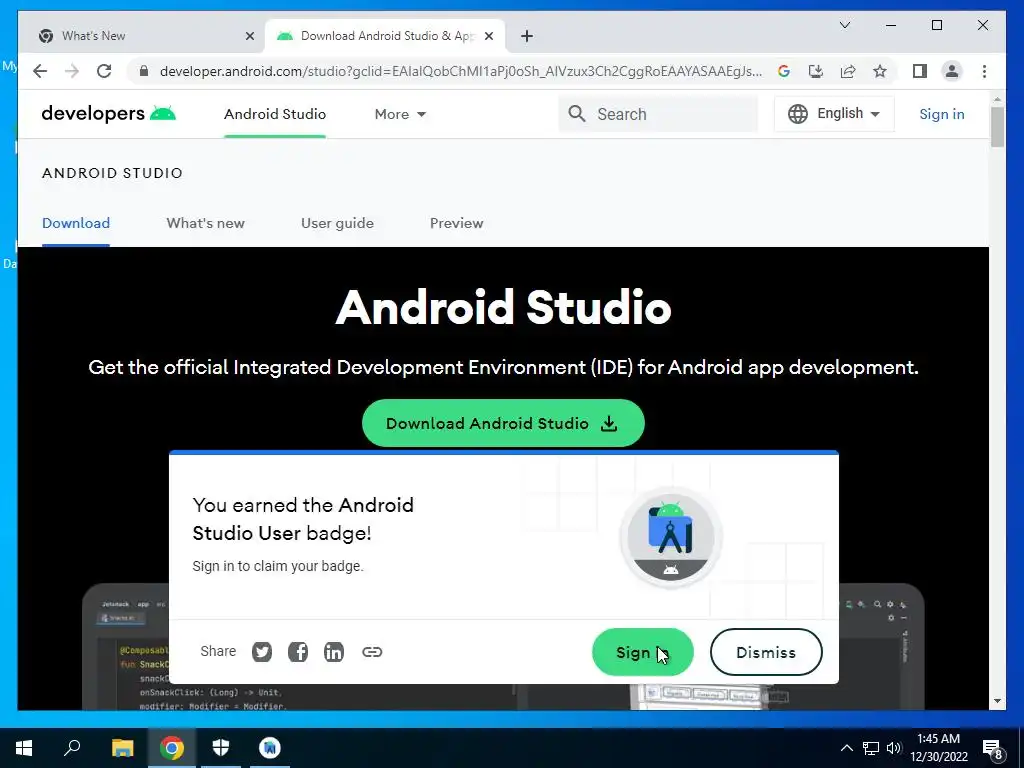Share badge on Twitter

262,652
